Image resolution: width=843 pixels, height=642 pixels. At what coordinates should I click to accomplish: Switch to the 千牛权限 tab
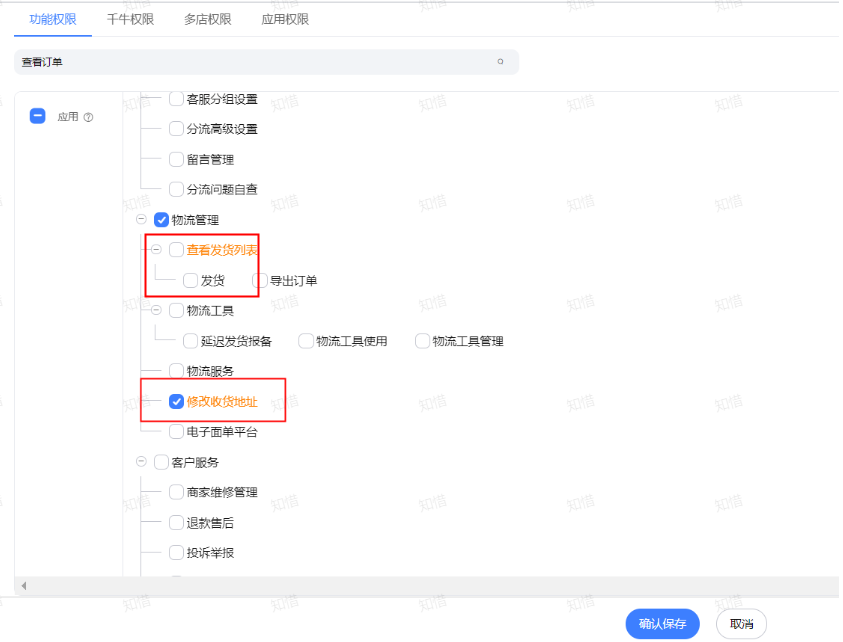[130, 19]
